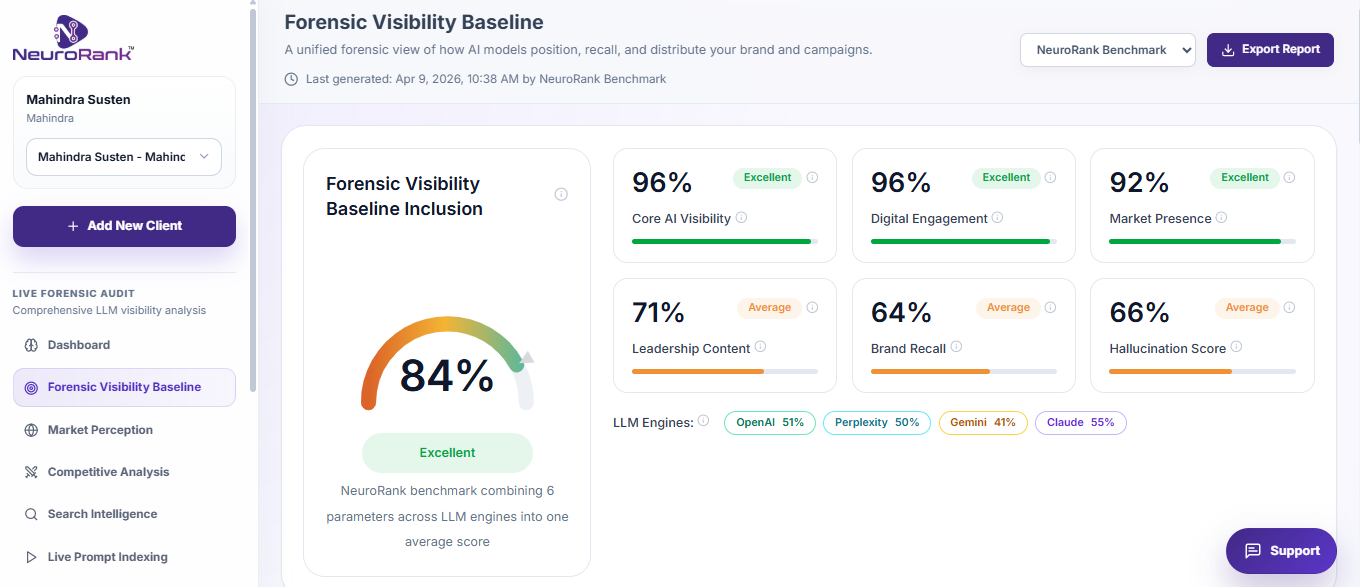The image size is (1360, 587).
Task: Click the chat icon on the Support button
Action: (x=1252, y=551)
